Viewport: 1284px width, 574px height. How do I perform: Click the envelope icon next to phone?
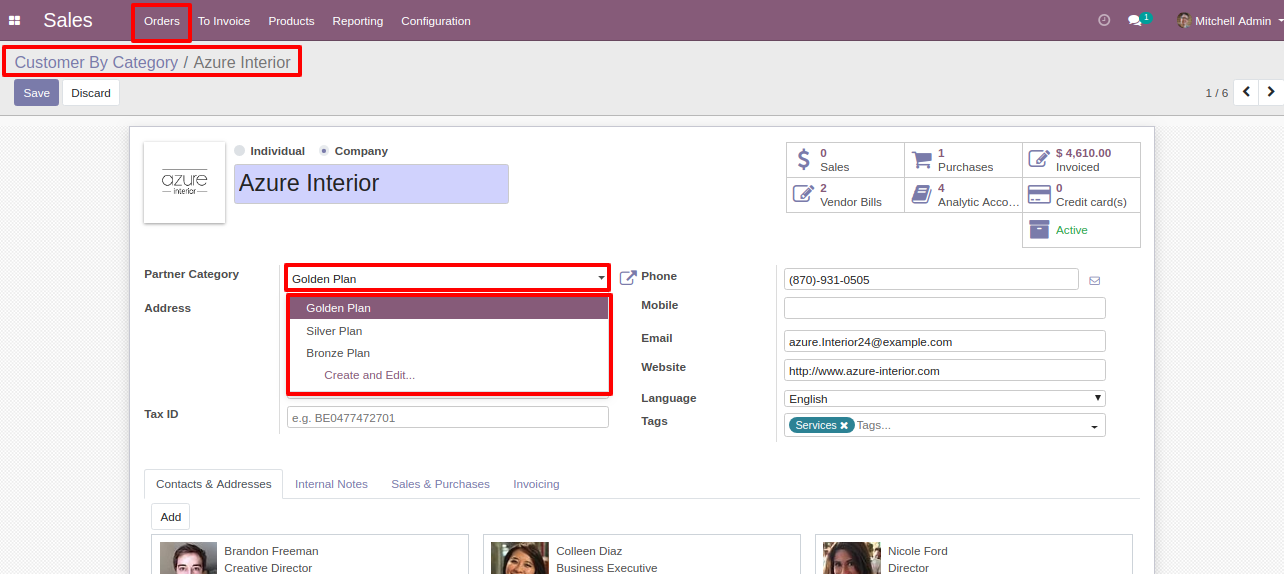(1094, 280)
